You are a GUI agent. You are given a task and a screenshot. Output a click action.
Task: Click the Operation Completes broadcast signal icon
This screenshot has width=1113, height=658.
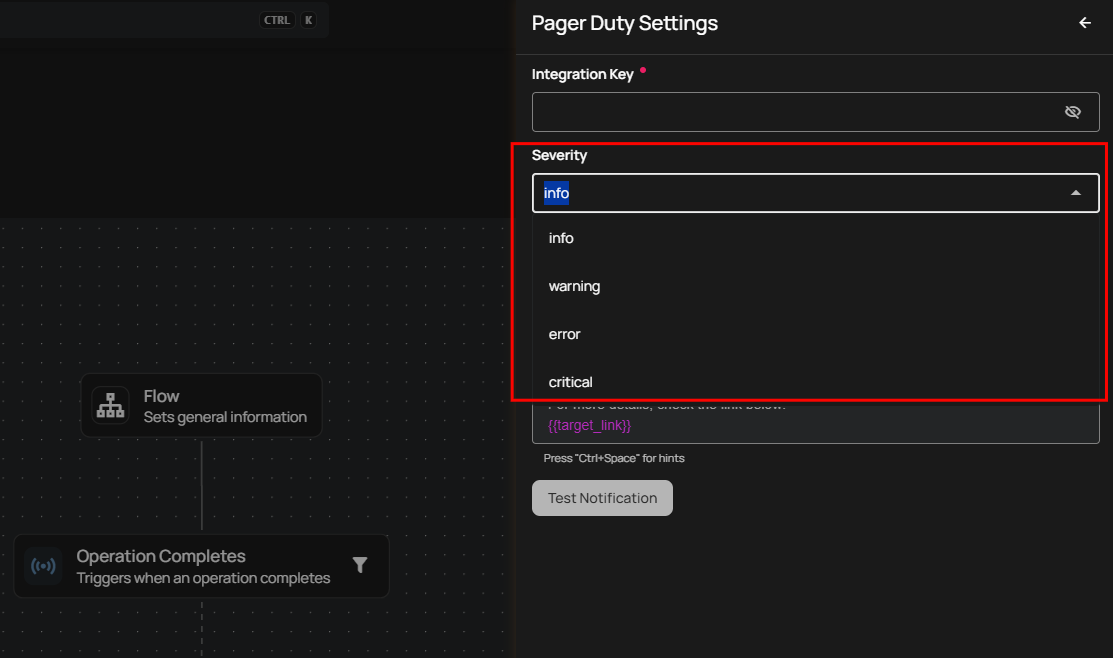[43, 566]
